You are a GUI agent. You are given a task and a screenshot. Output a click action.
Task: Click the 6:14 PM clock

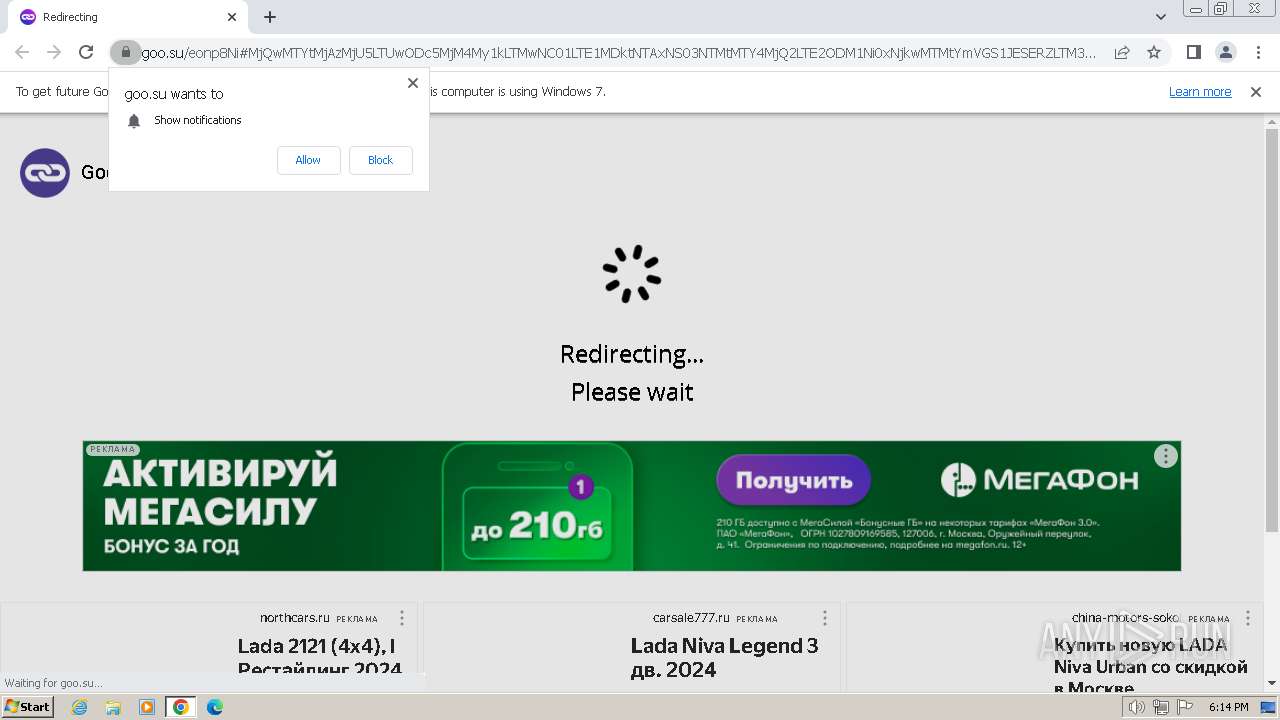(1228, 707)
